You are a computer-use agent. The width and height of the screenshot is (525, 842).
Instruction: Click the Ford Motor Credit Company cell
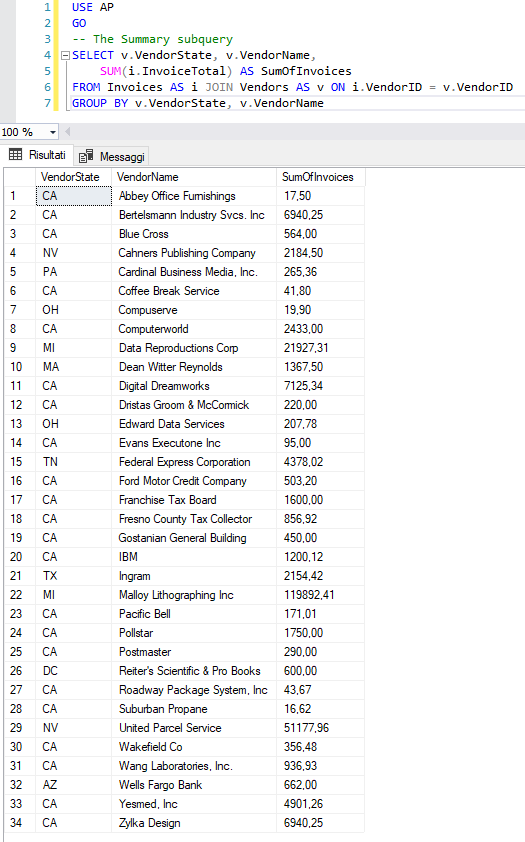pyautogui.click(x=194, y=481)
